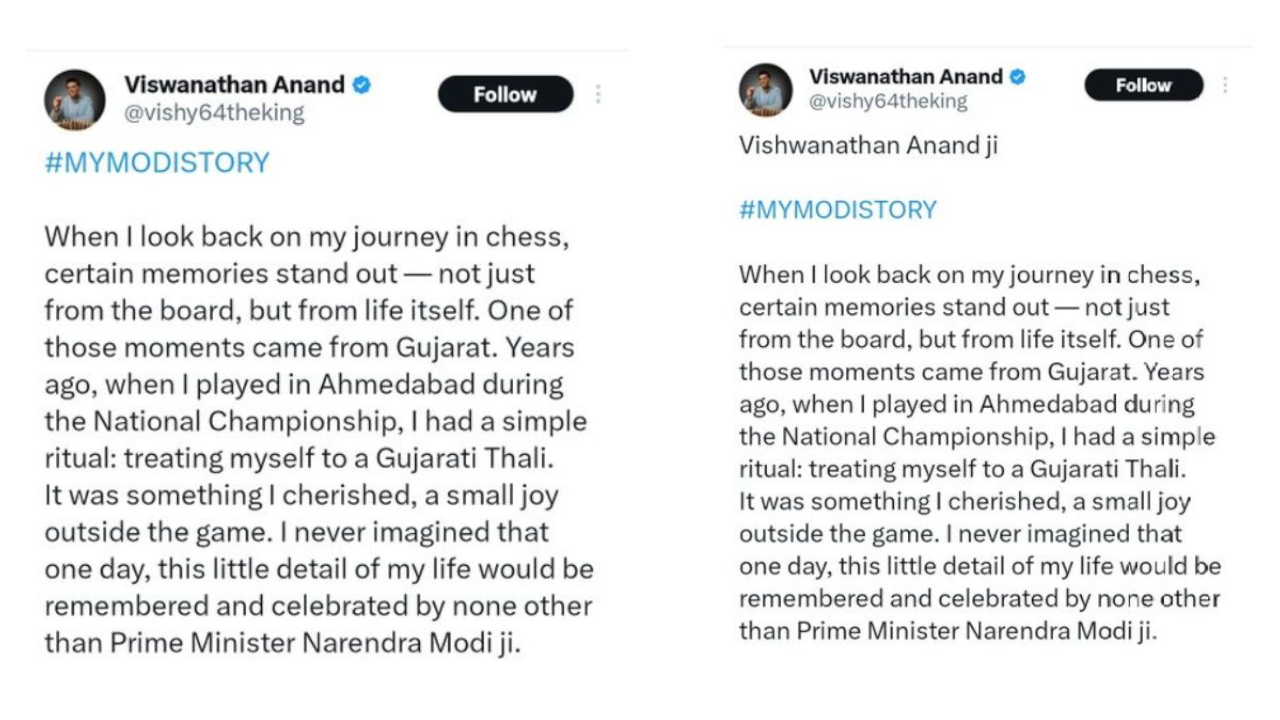Open the #MYMODISTORY hashtag on the right
Image resolution: width=1280 pixels, height=720 pixels.
click(837, 210)
